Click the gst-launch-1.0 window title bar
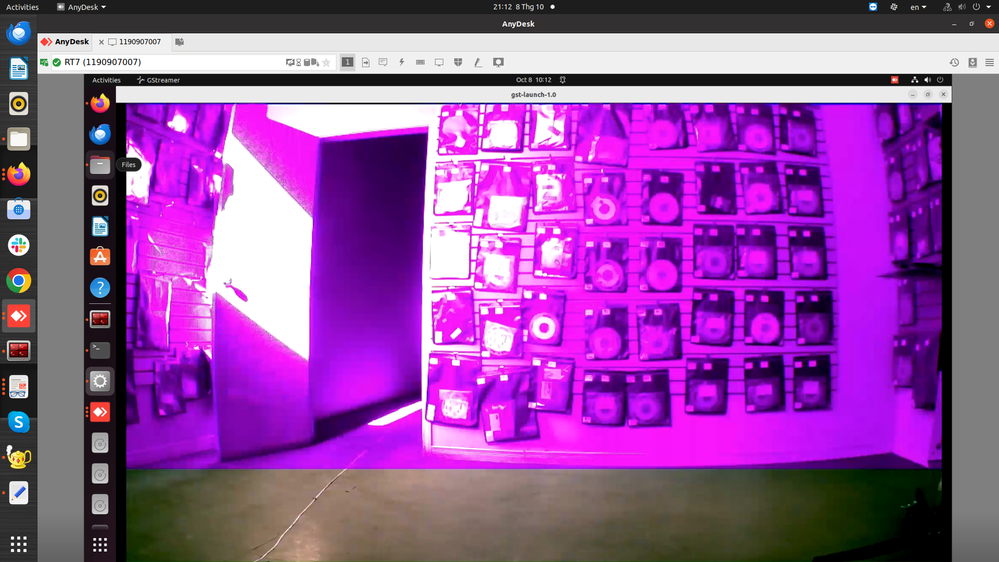999x562 pixels. pos(533,94)
